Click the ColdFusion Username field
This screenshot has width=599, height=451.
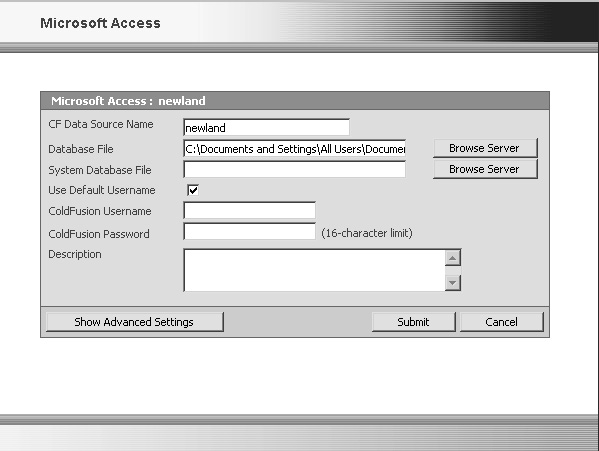pos(249,210)
